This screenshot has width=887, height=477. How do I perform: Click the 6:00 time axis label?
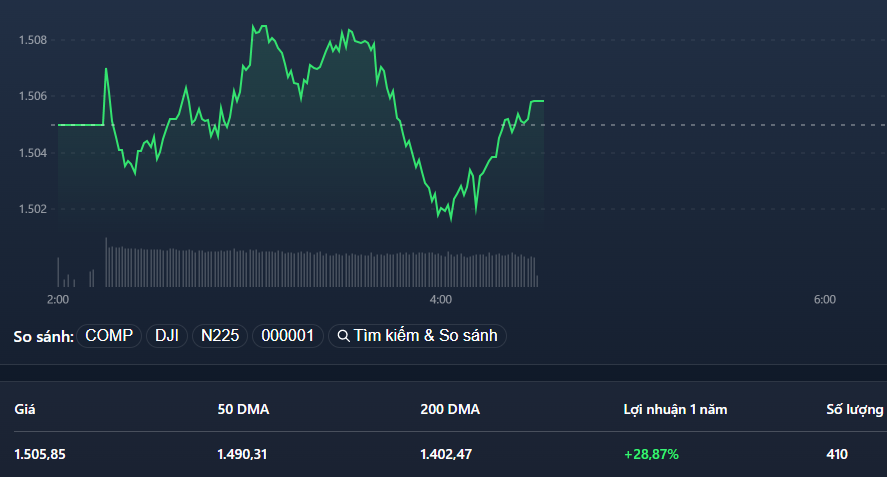[824, 299]
